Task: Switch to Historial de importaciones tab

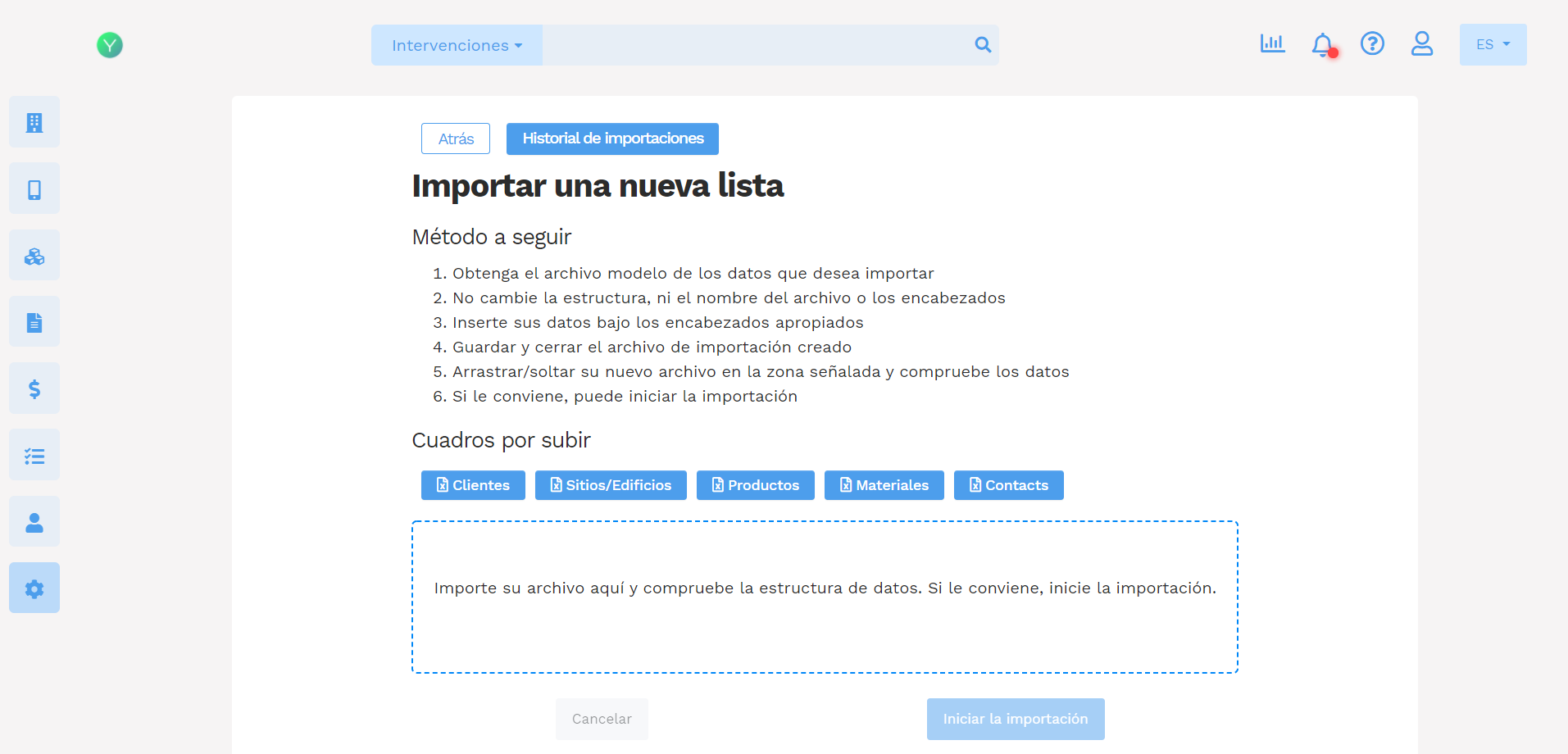Action: tap(611, 139)
